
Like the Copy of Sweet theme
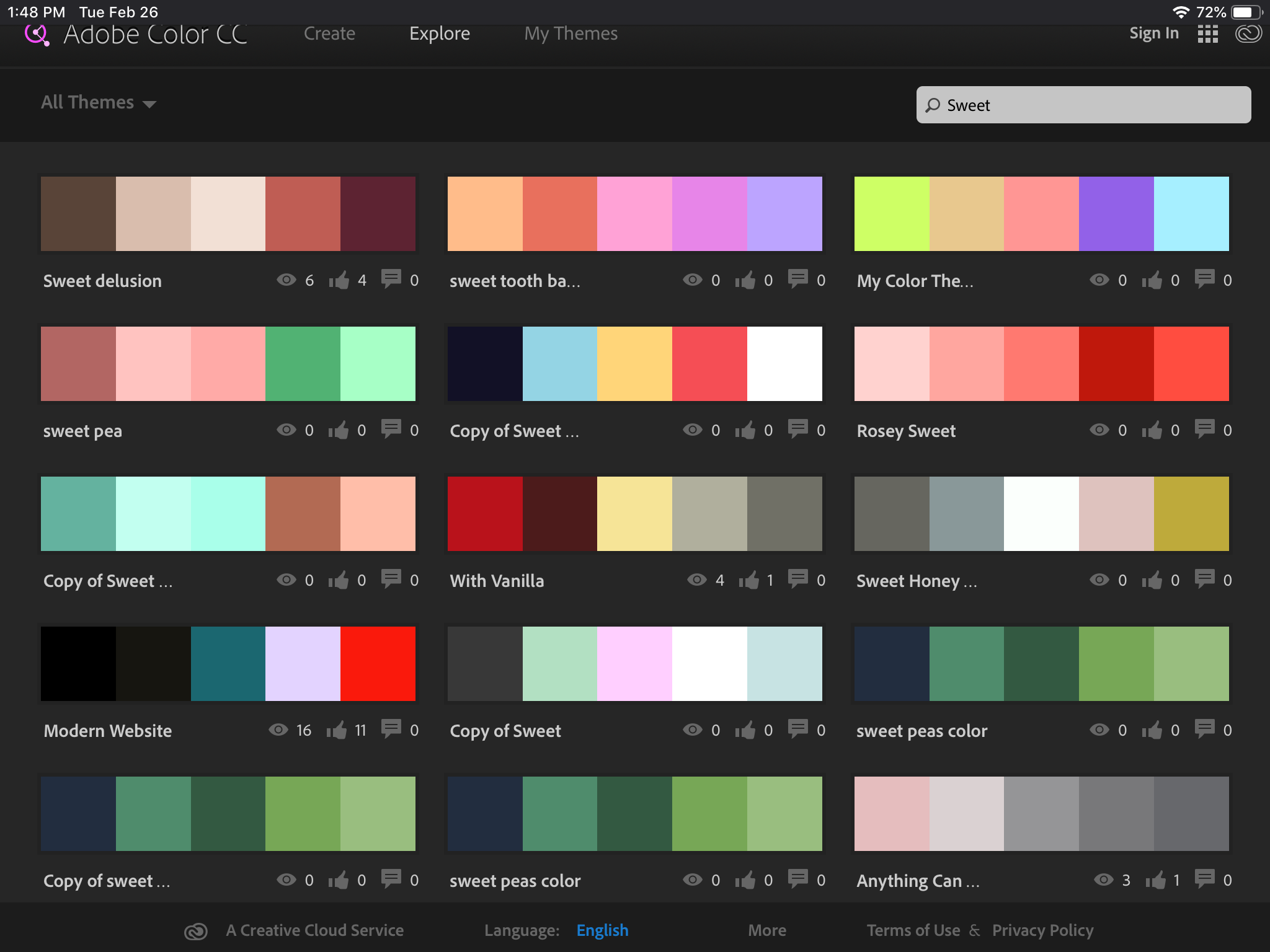pyautogui.click(x=745, y=730)
